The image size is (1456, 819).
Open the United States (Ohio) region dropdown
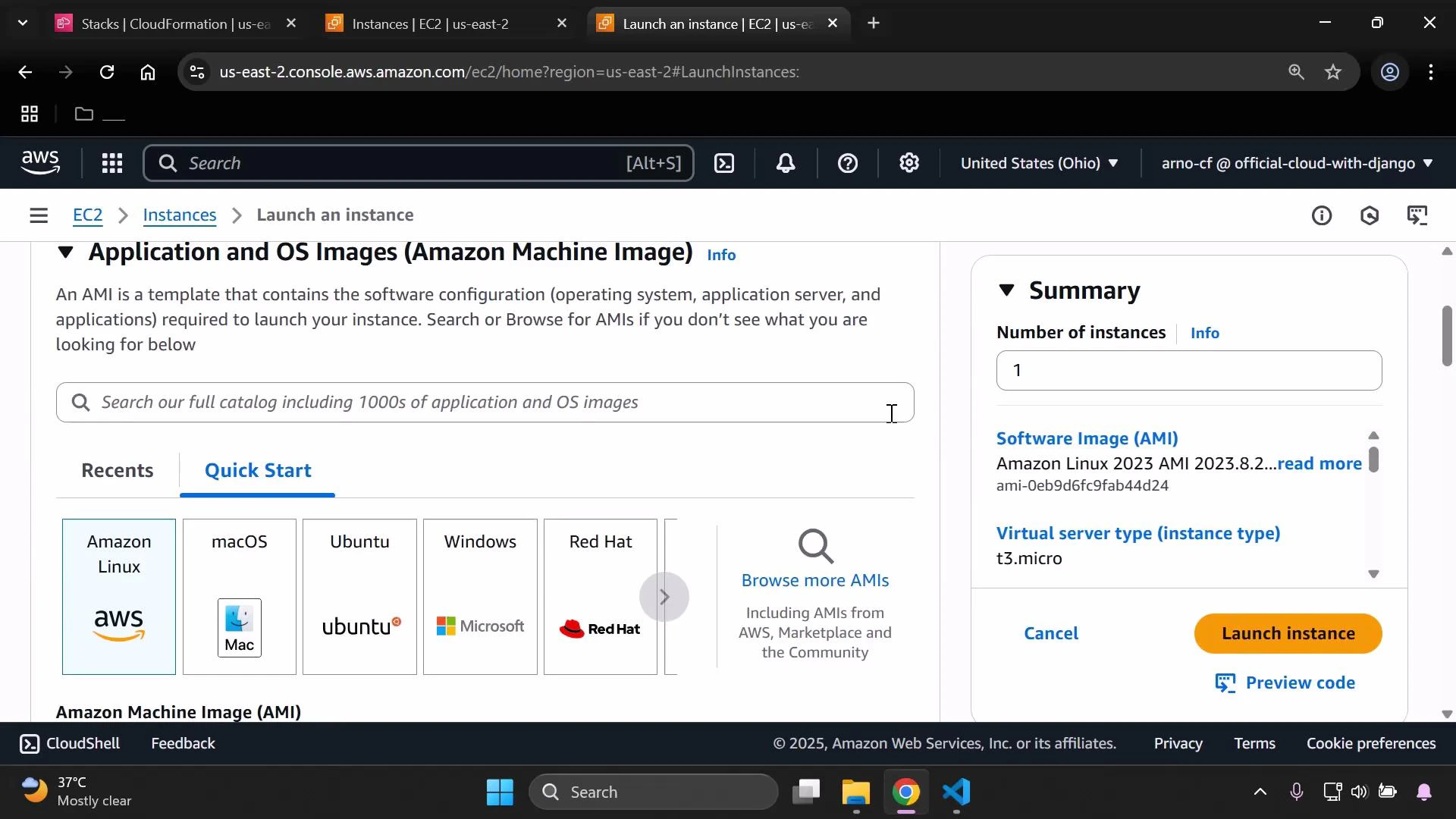[x=1039, y=163]
